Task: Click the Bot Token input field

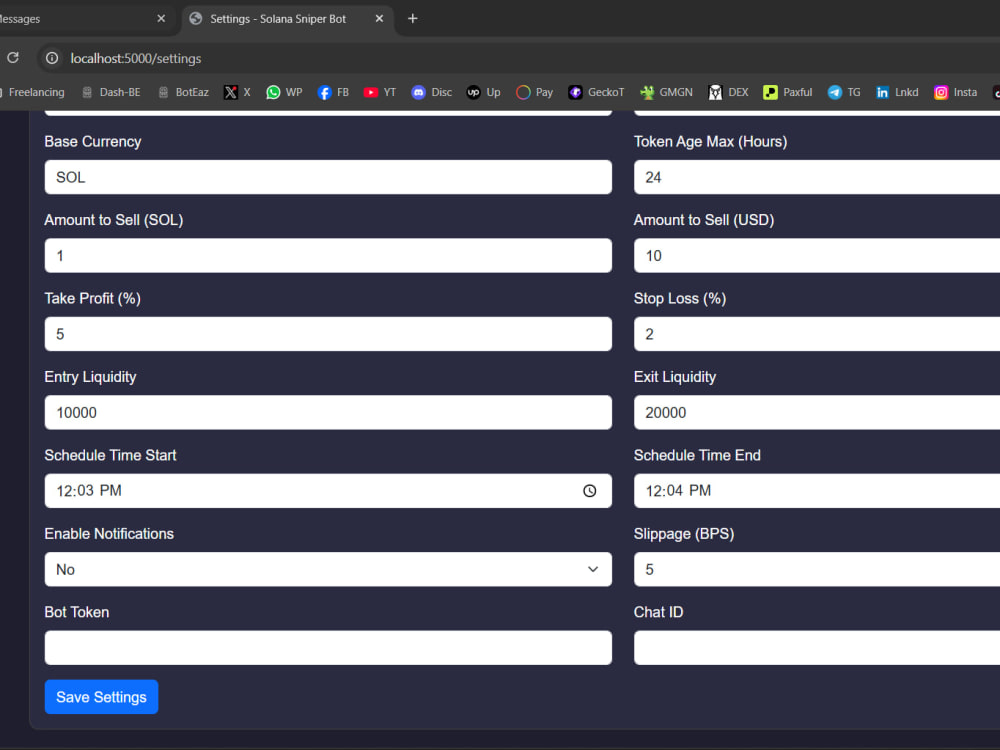Action: (x=328, y=648)
